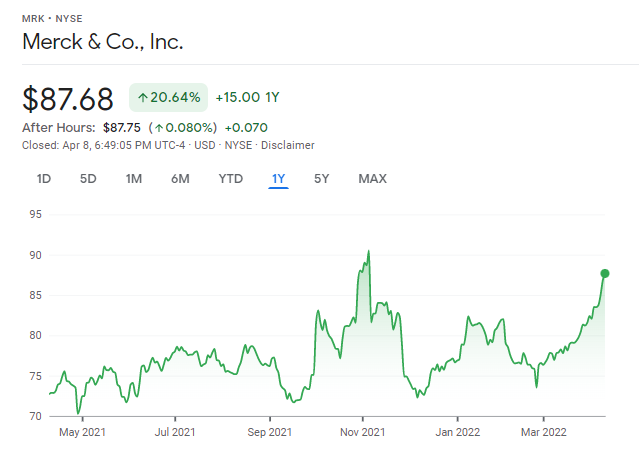Viewport: 639px width, 455px height.
Task: Switch to the 5D range tab
Action: pos(88,179)
